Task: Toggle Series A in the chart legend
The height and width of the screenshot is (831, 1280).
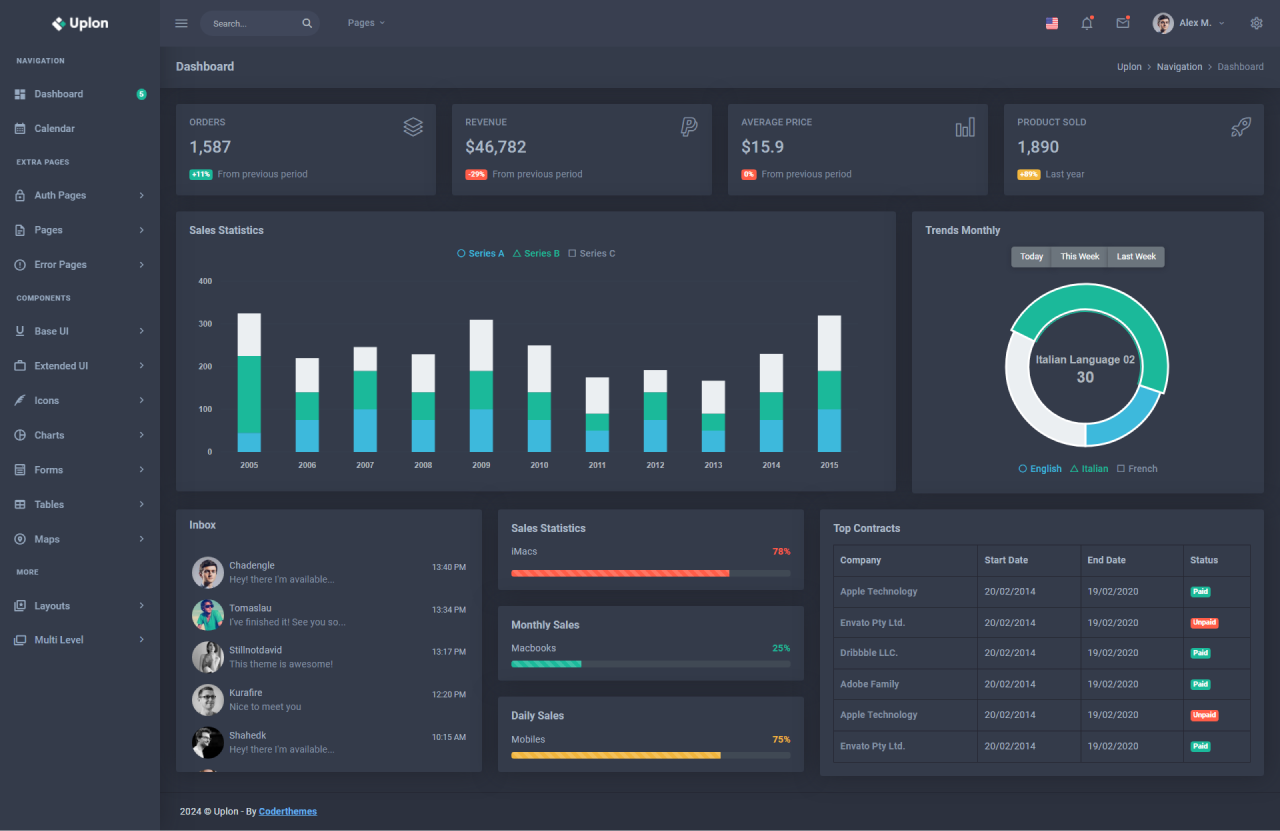Action: 481,254
